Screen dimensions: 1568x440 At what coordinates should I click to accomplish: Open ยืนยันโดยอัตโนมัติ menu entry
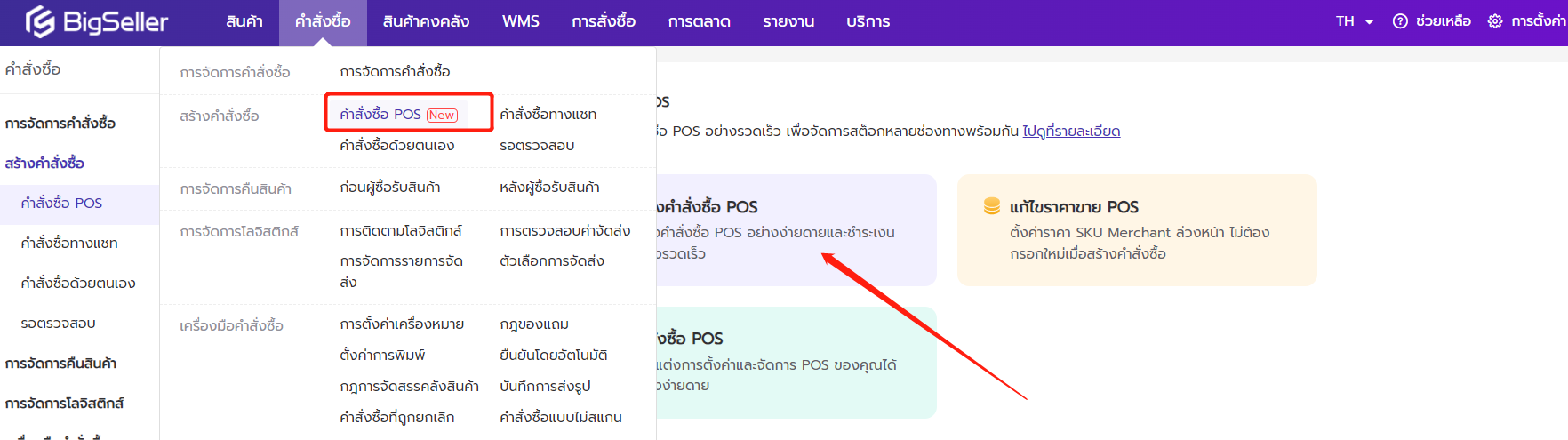point(553,356)
